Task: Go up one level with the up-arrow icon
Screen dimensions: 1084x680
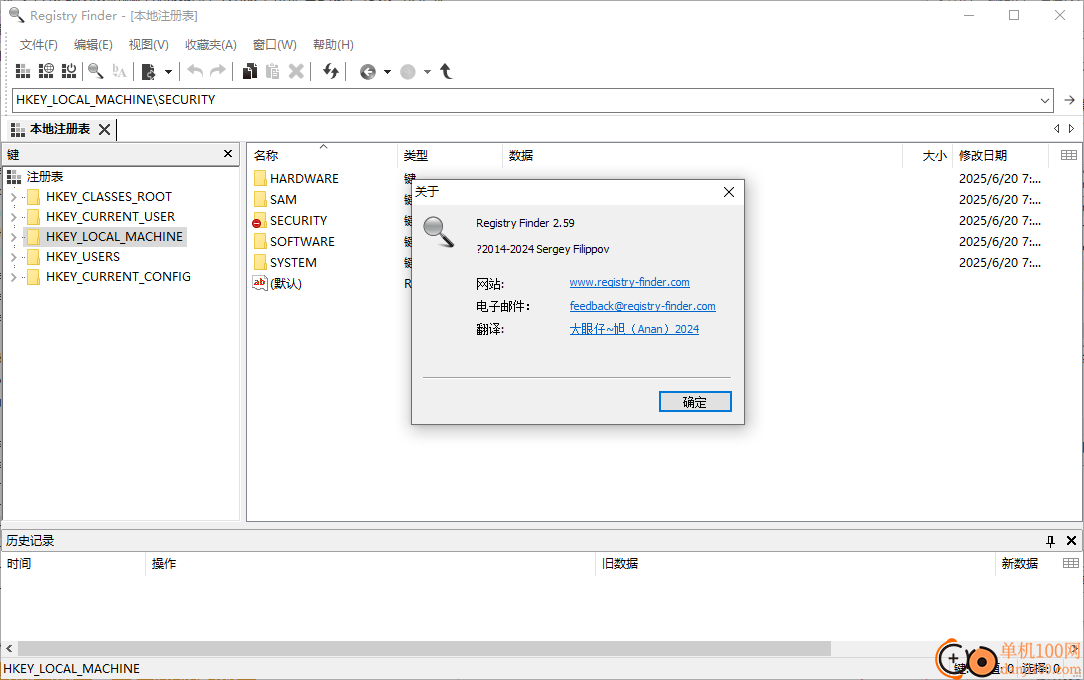Action: tap(447, 71)
